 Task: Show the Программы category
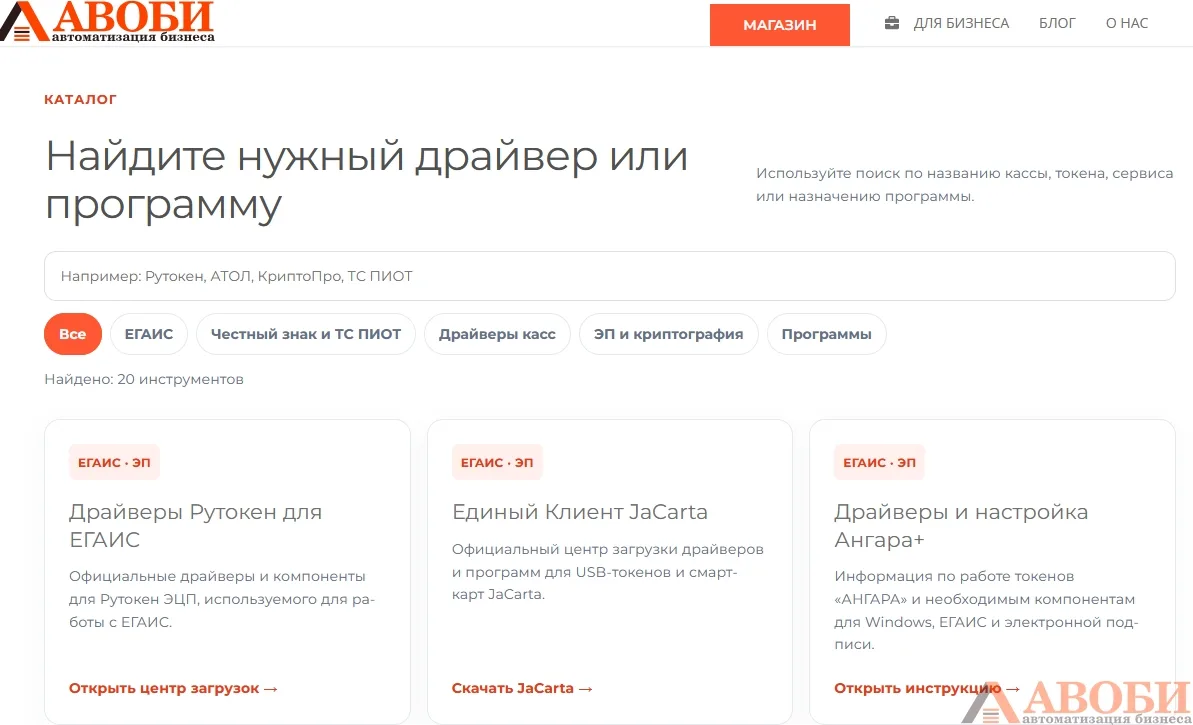pyautogui.click(x=826, y=334)
